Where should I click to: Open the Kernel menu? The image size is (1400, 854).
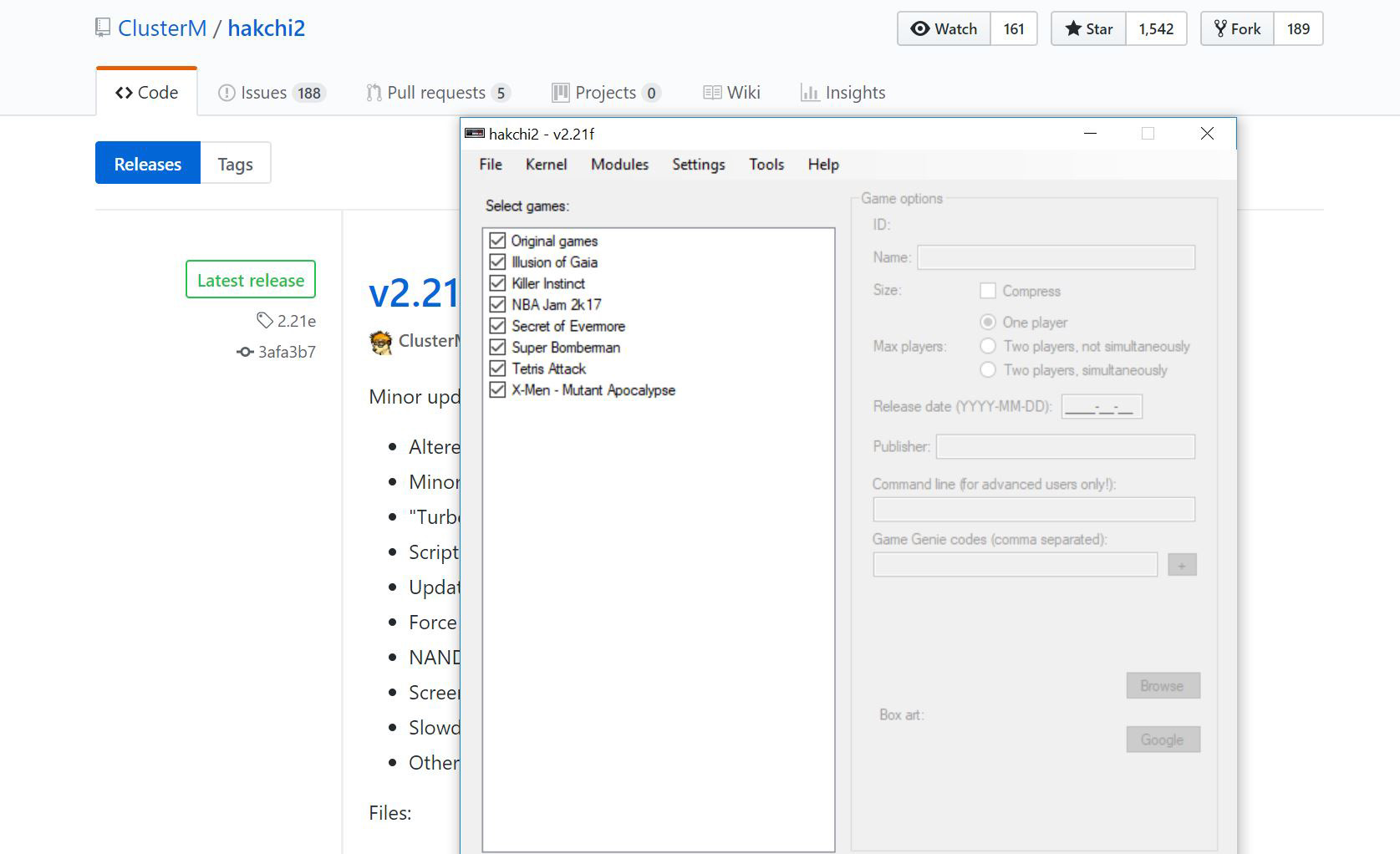[x=546, y=165]
